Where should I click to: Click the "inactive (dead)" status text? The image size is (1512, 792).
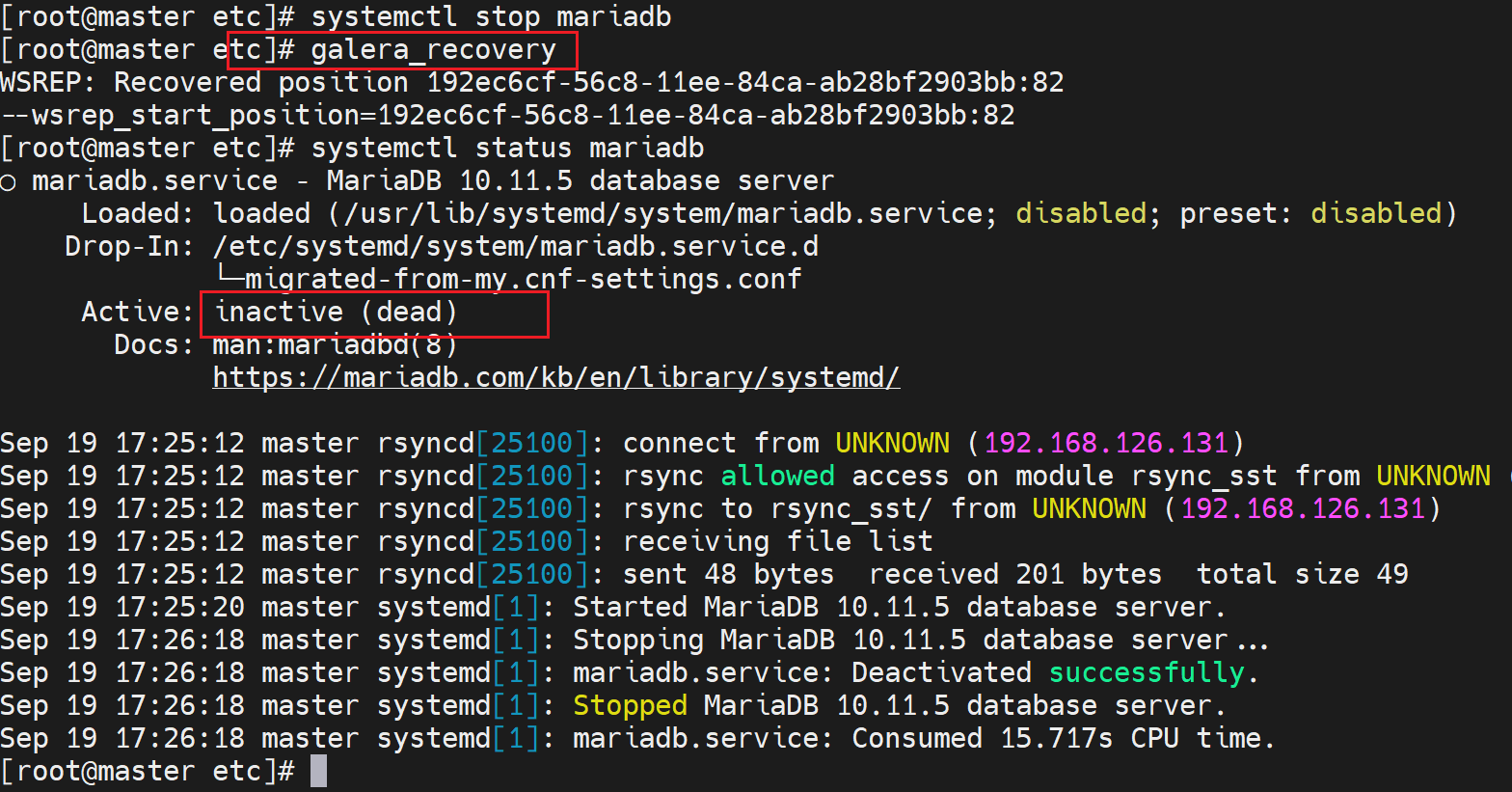(336, 313)
